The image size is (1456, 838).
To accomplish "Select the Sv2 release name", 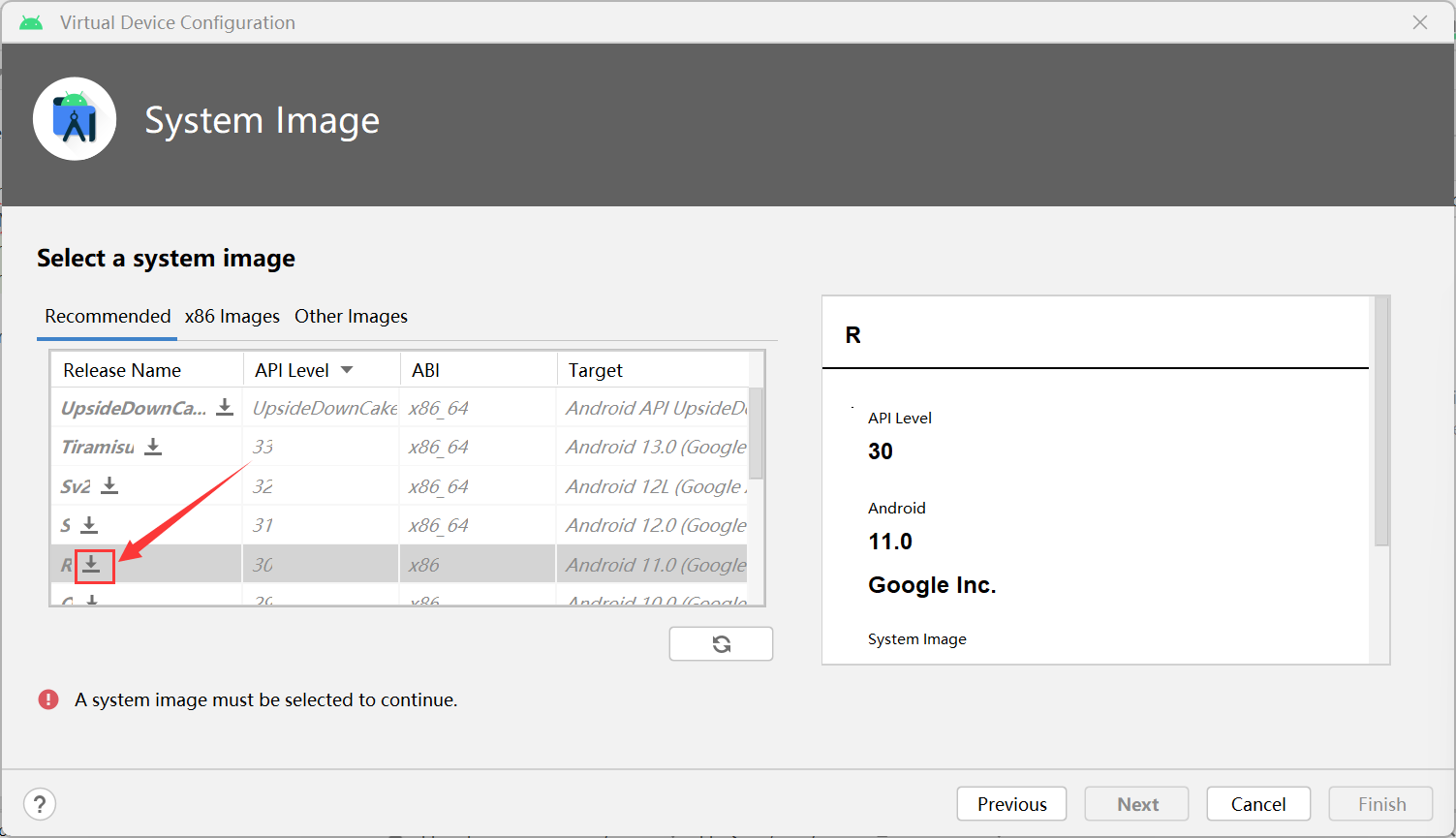I will pos(76,486).
